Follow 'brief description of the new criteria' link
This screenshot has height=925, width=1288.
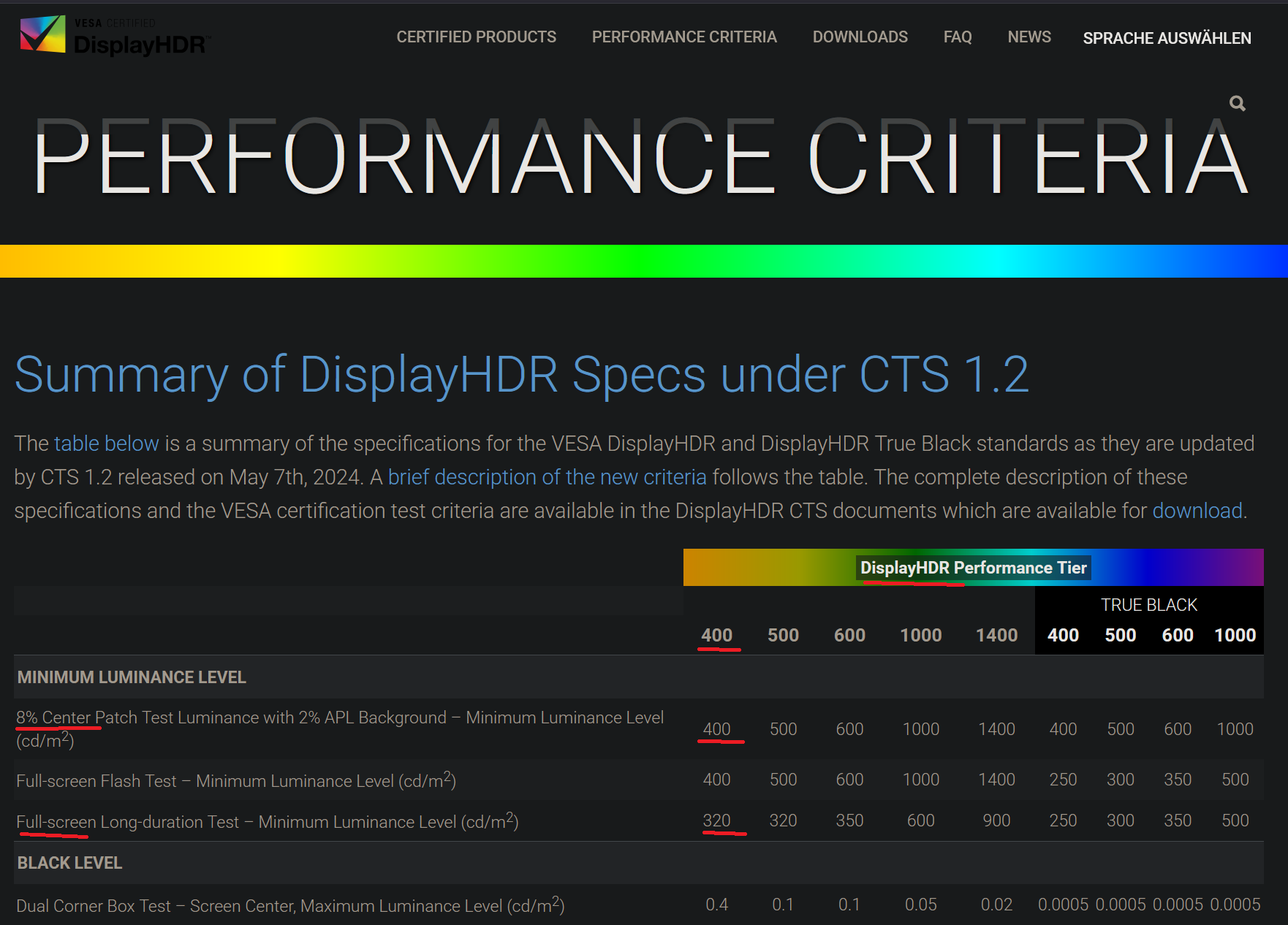[547, 477]
